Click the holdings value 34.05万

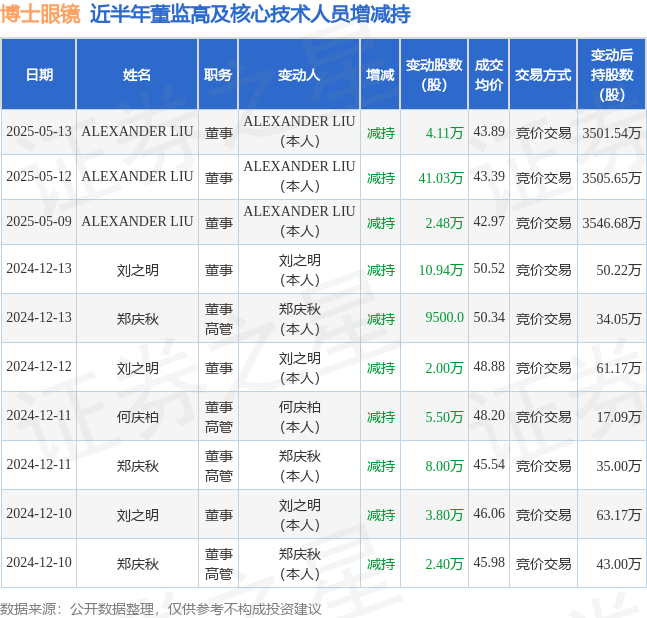619,319
